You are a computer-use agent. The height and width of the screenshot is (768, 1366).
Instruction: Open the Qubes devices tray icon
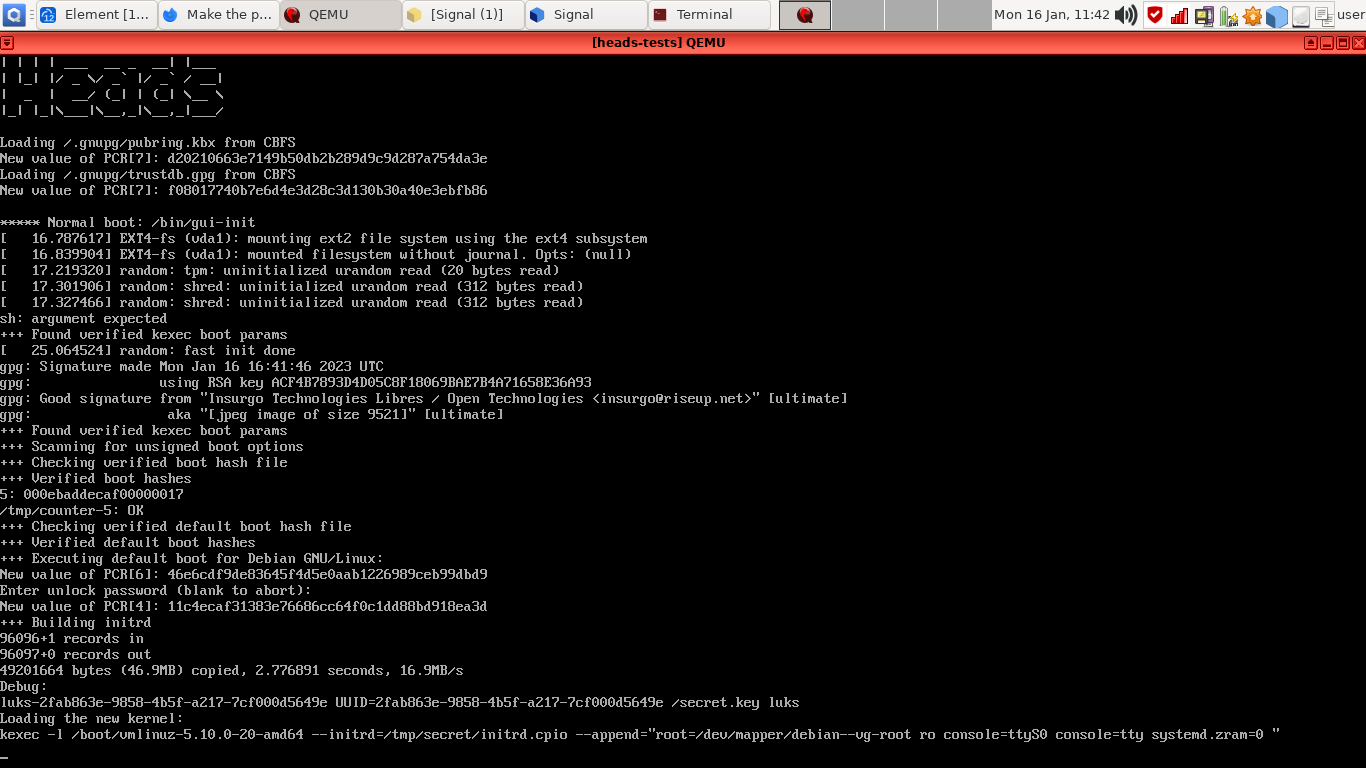tap(1204, 15)
